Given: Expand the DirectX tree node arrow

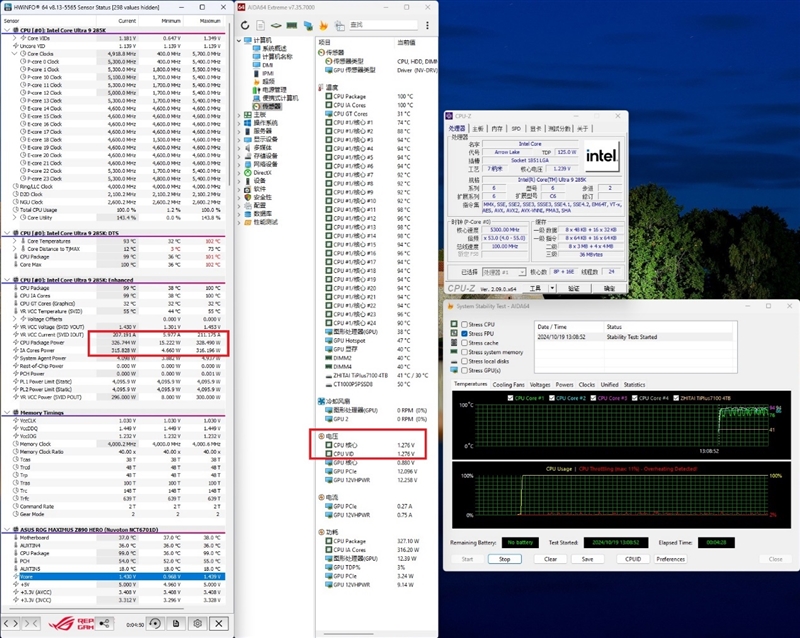Looking at the screenshot, I should pos(239,173).
